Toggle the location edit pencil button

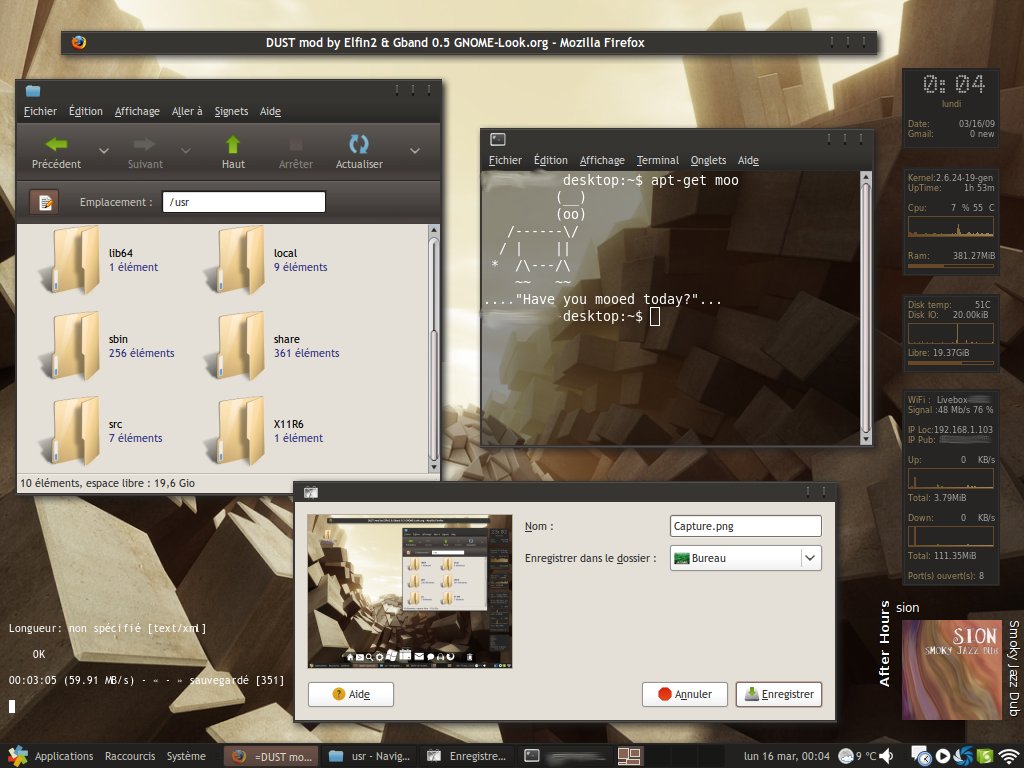tap(44, 202)
